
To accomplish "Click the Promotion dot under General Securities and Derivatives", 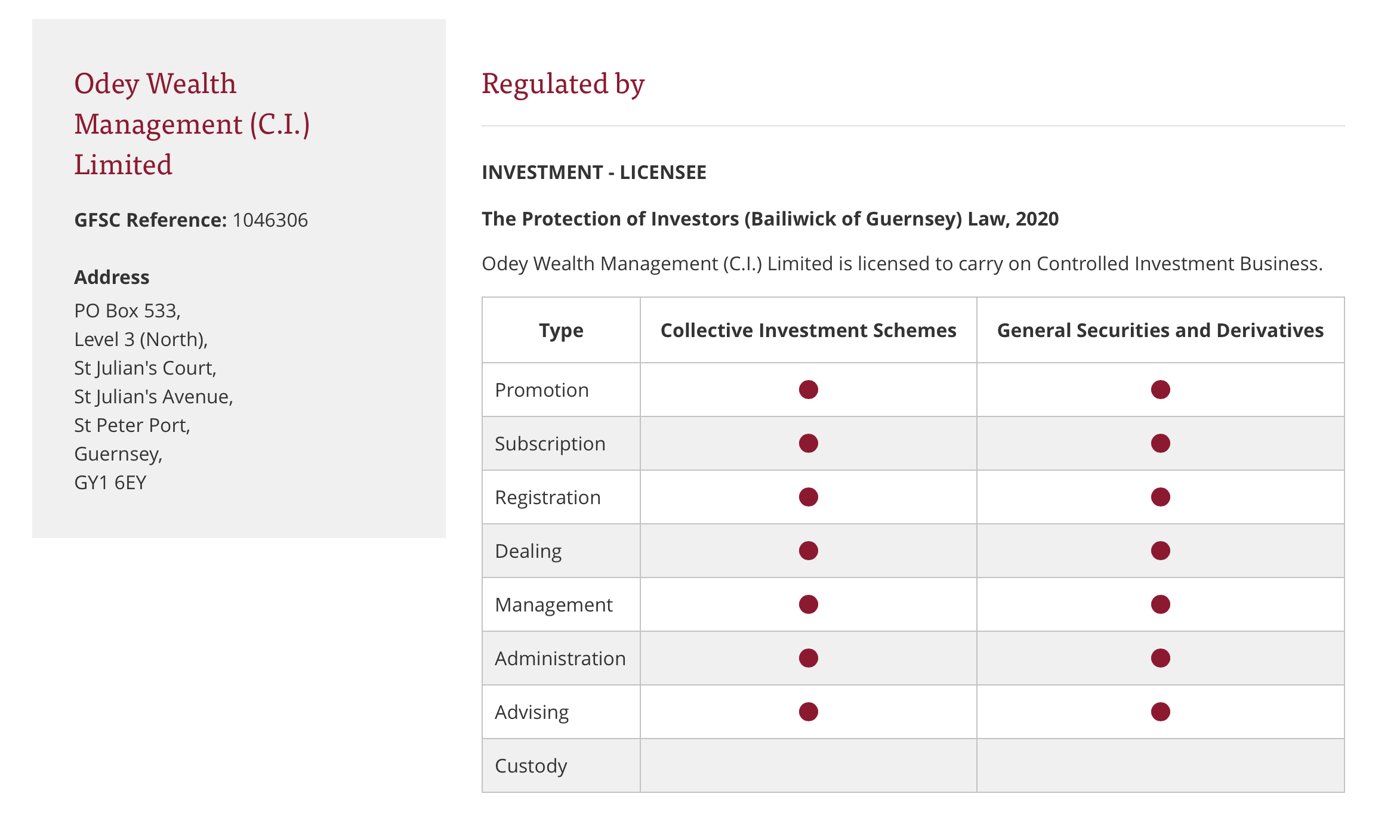I will (1160, 390).
